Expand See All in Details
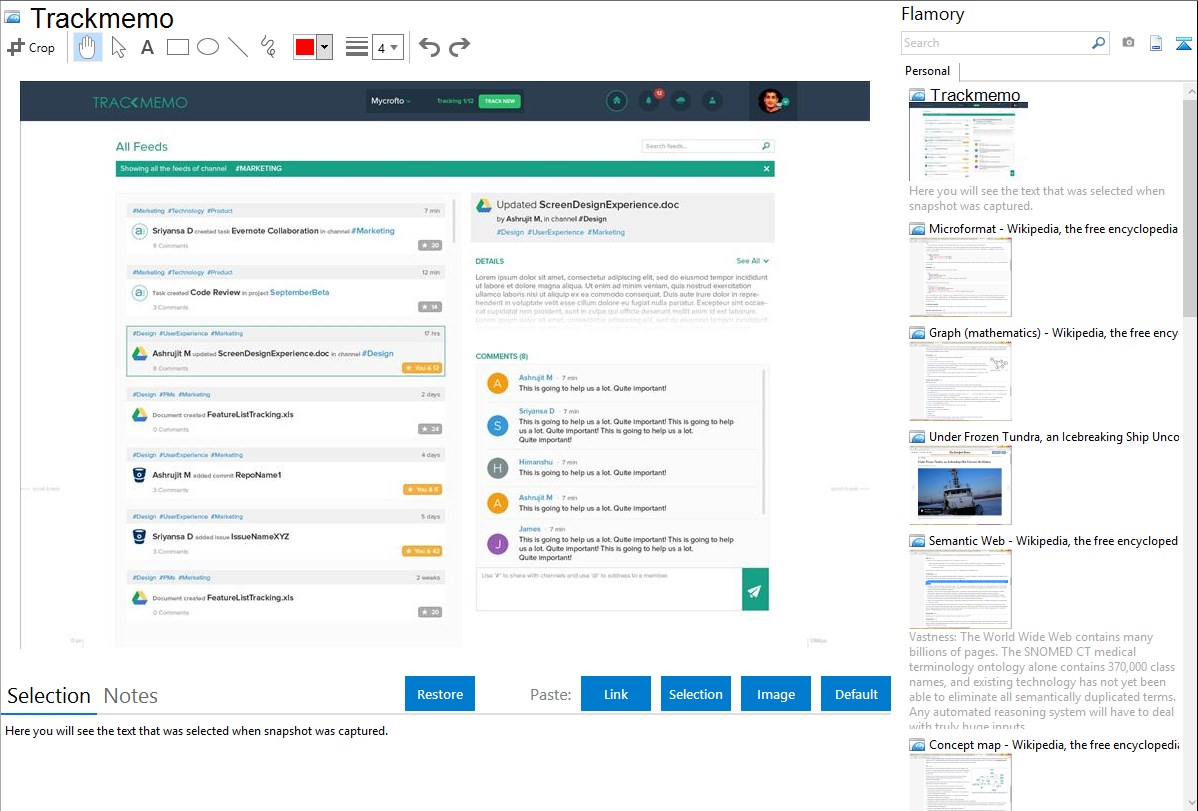1198x811 pixels. click(x=753, y=261)
